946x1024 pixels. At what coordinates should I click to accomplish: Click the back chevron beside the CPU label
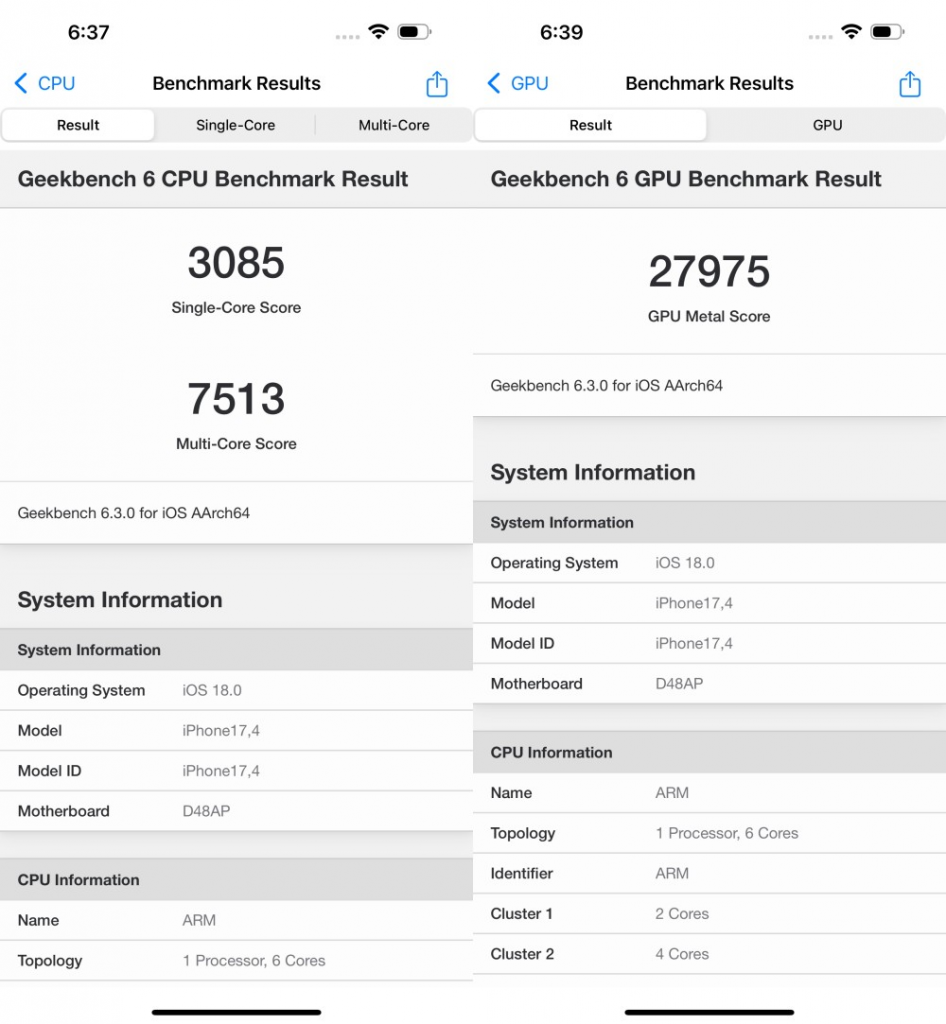point(22,84)
